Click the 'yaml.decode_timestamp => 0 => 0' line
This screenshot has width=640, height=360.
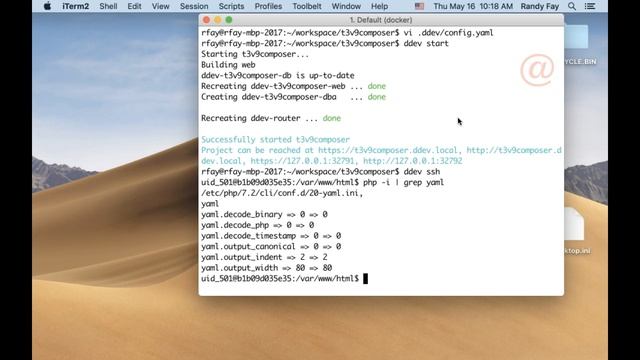pos(271,236)
